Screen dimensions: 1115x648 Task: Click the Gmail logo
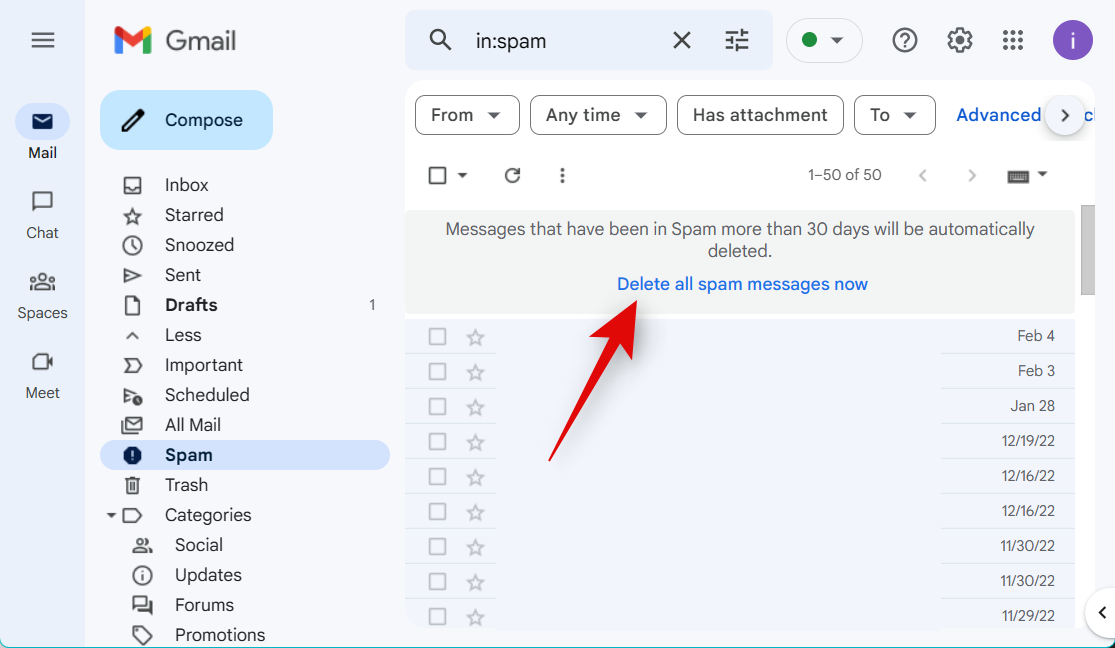coord(175,41)
